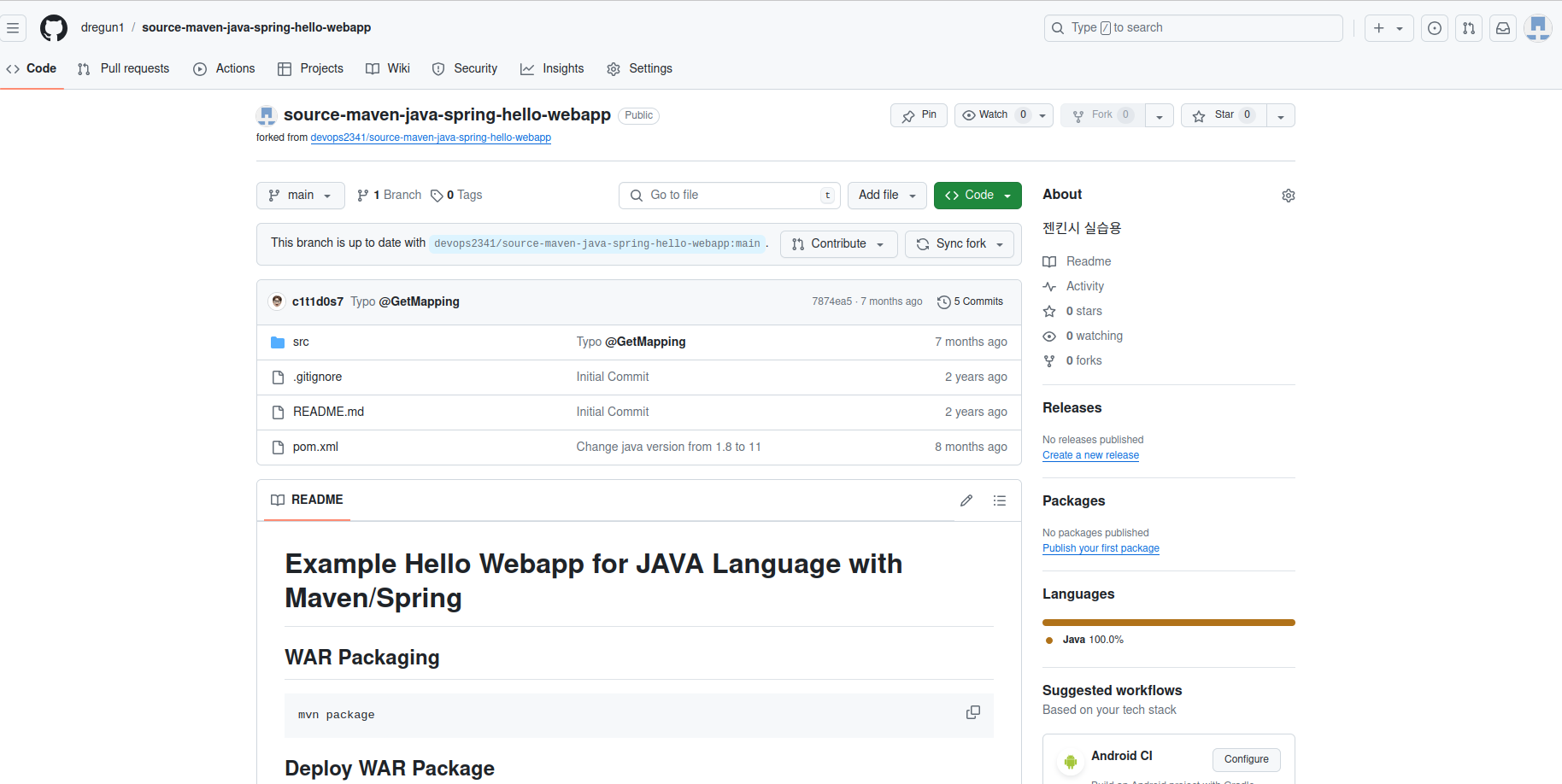Click the Create a new release link
1562x784 pixels.
[1090, 455]
